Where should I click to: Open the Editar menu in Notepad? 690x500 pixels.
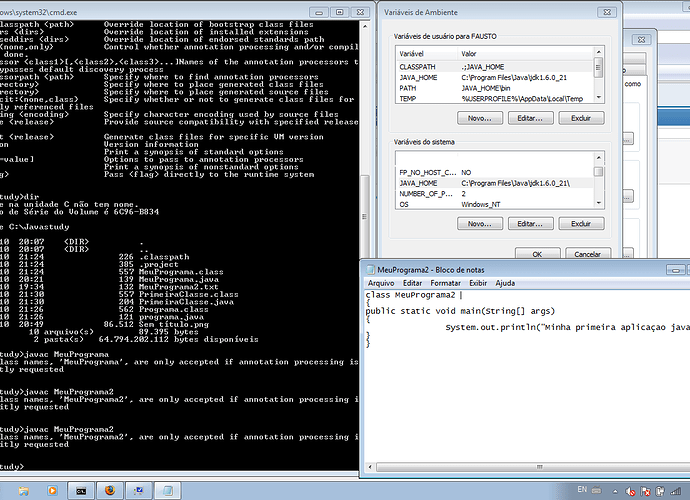pos(412,283)
